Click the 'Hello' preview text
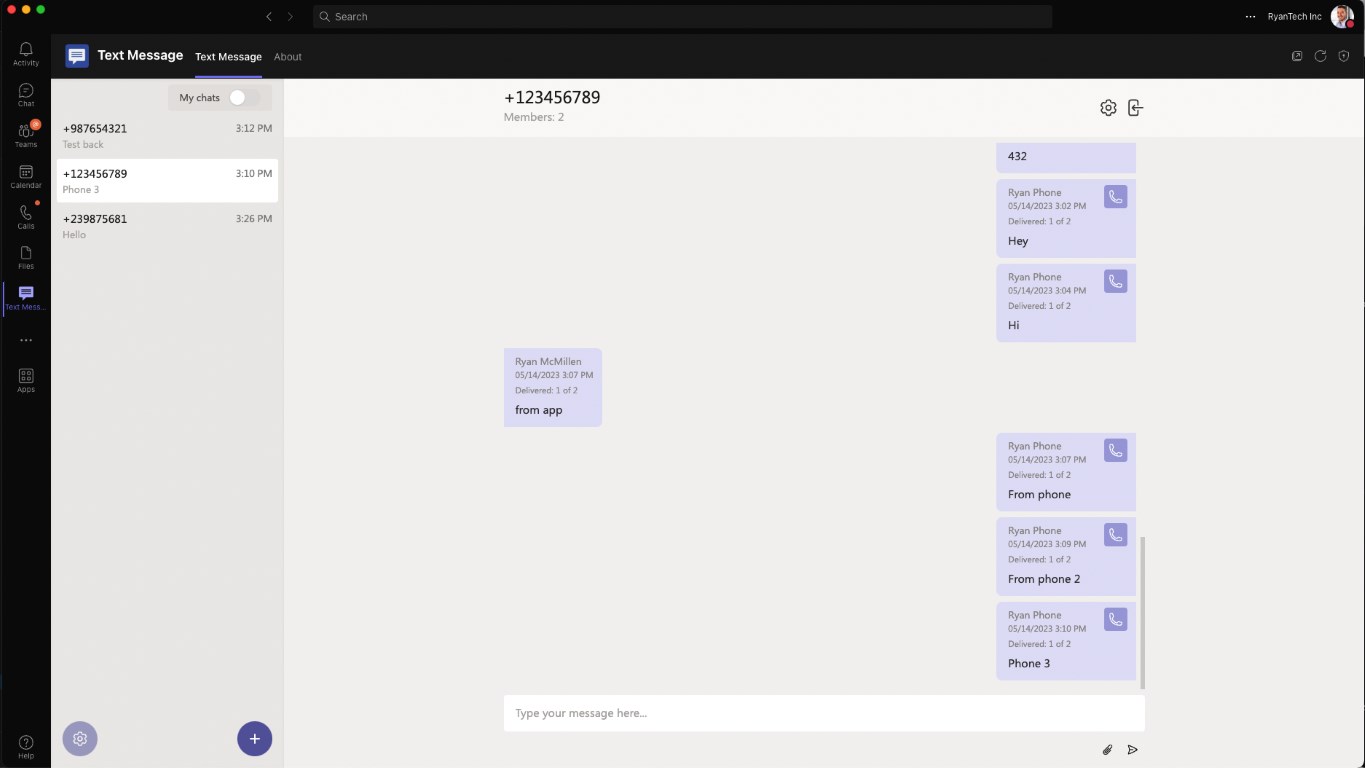This screenshot has width=1366, height=768. point(74,235)
